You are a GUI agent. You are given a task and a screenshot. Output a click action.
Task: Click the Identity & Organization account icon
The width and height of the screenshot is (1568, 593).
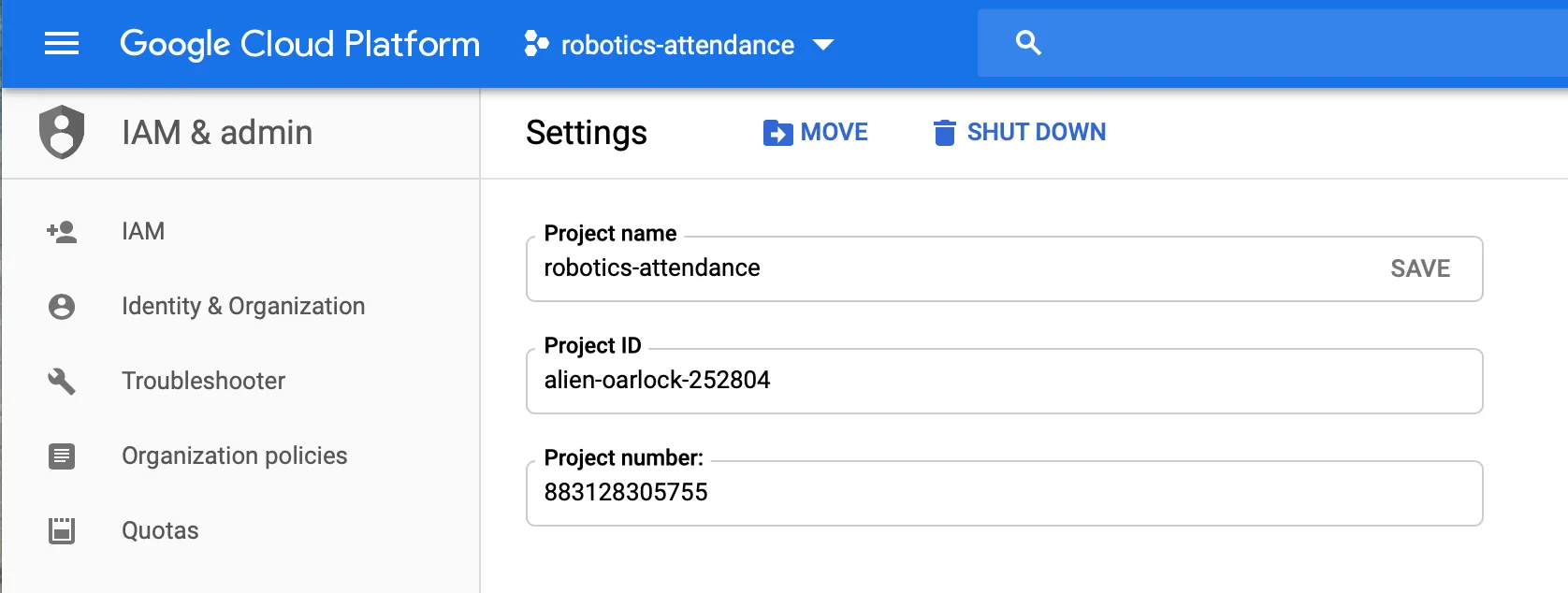pos(62,307)
